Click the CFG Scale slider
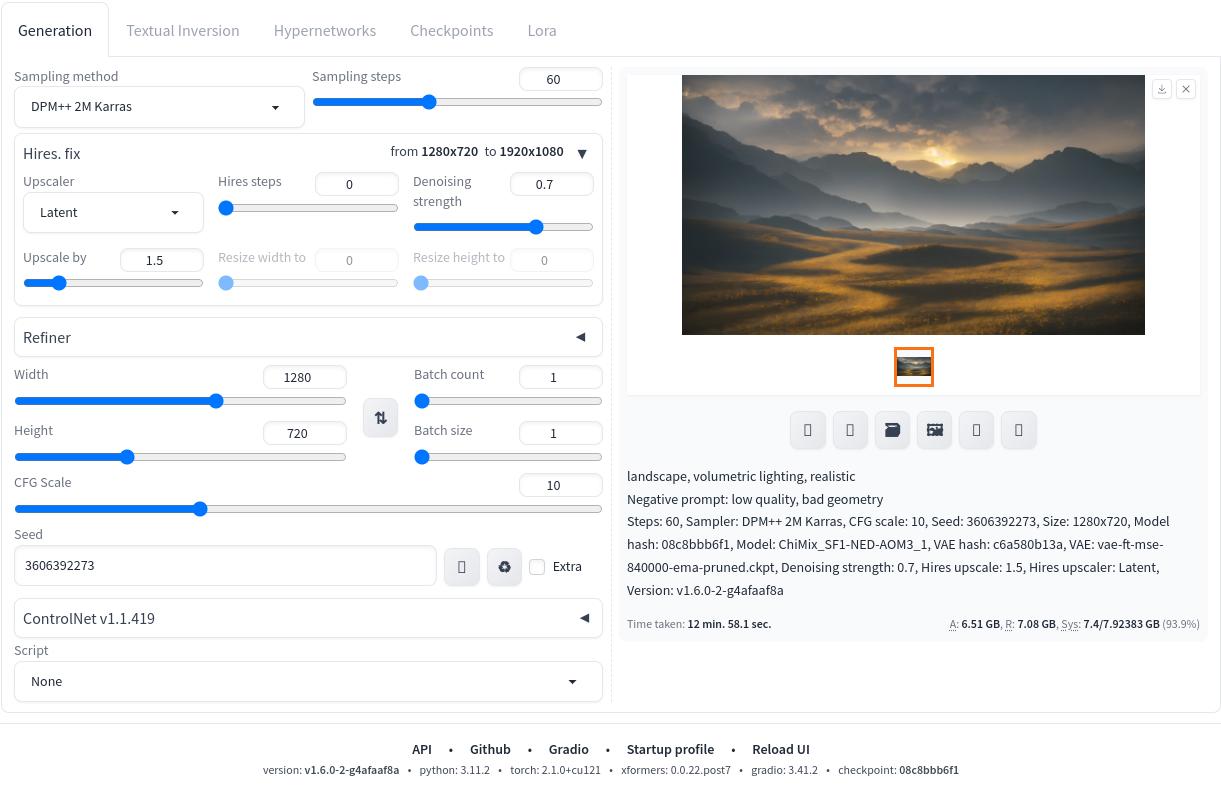The height and width of the screenshot is (787, 1221). pos(308,509)
